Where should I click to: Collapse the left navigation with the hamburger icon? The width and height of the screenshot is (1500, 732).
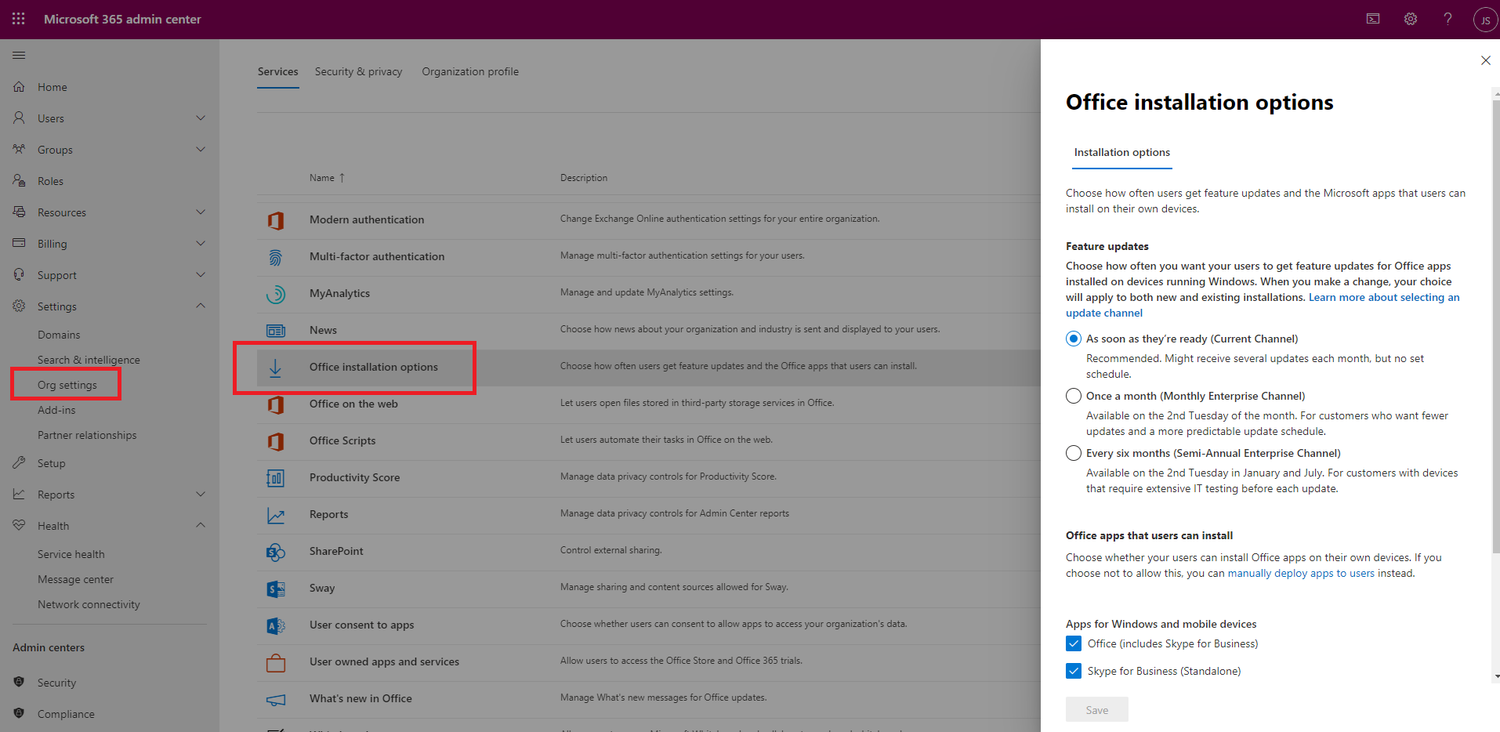click(18, 55)
